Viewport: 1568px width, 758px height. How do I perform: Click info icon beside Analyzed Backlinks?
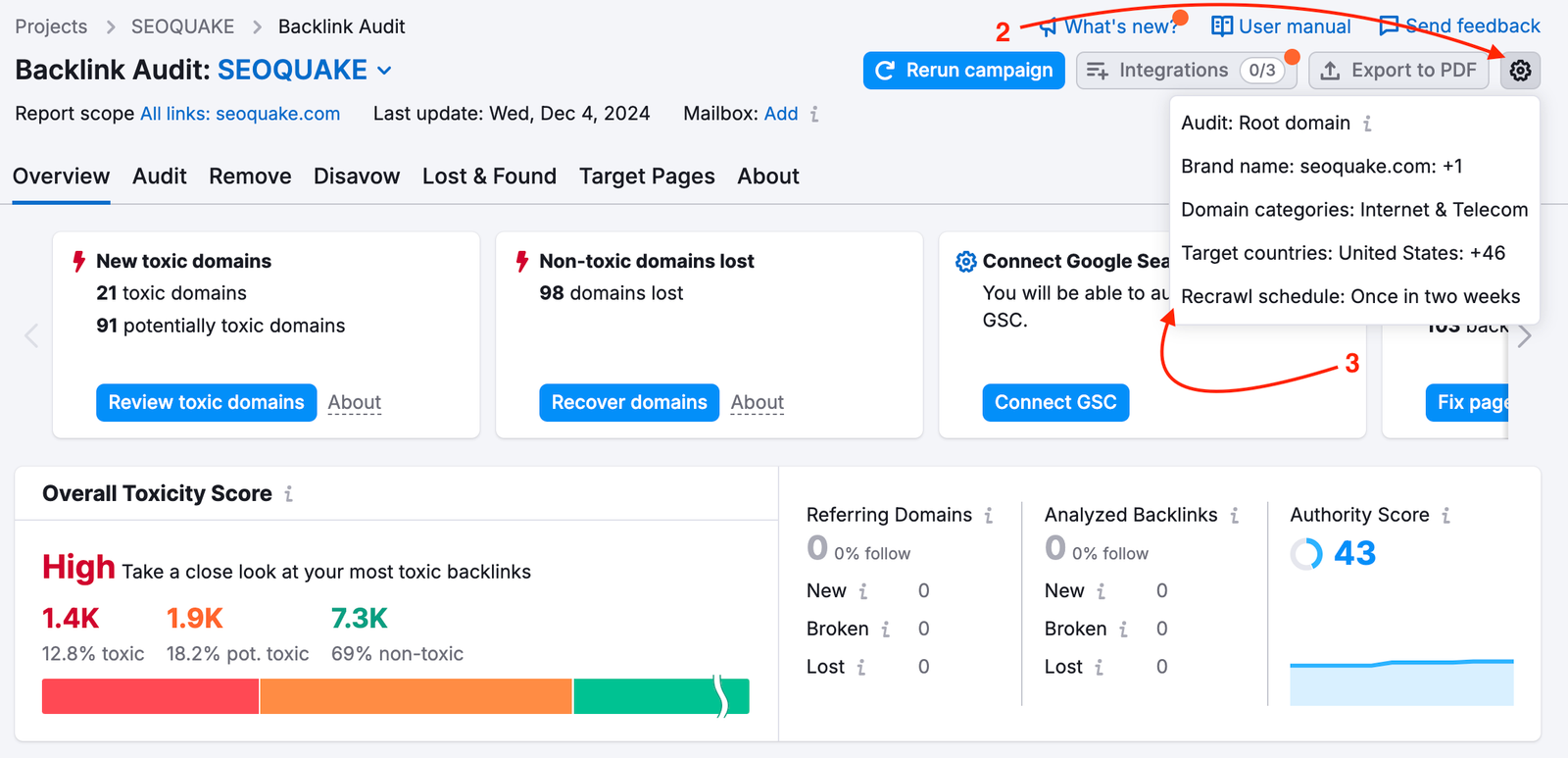tap(1235, 516)
